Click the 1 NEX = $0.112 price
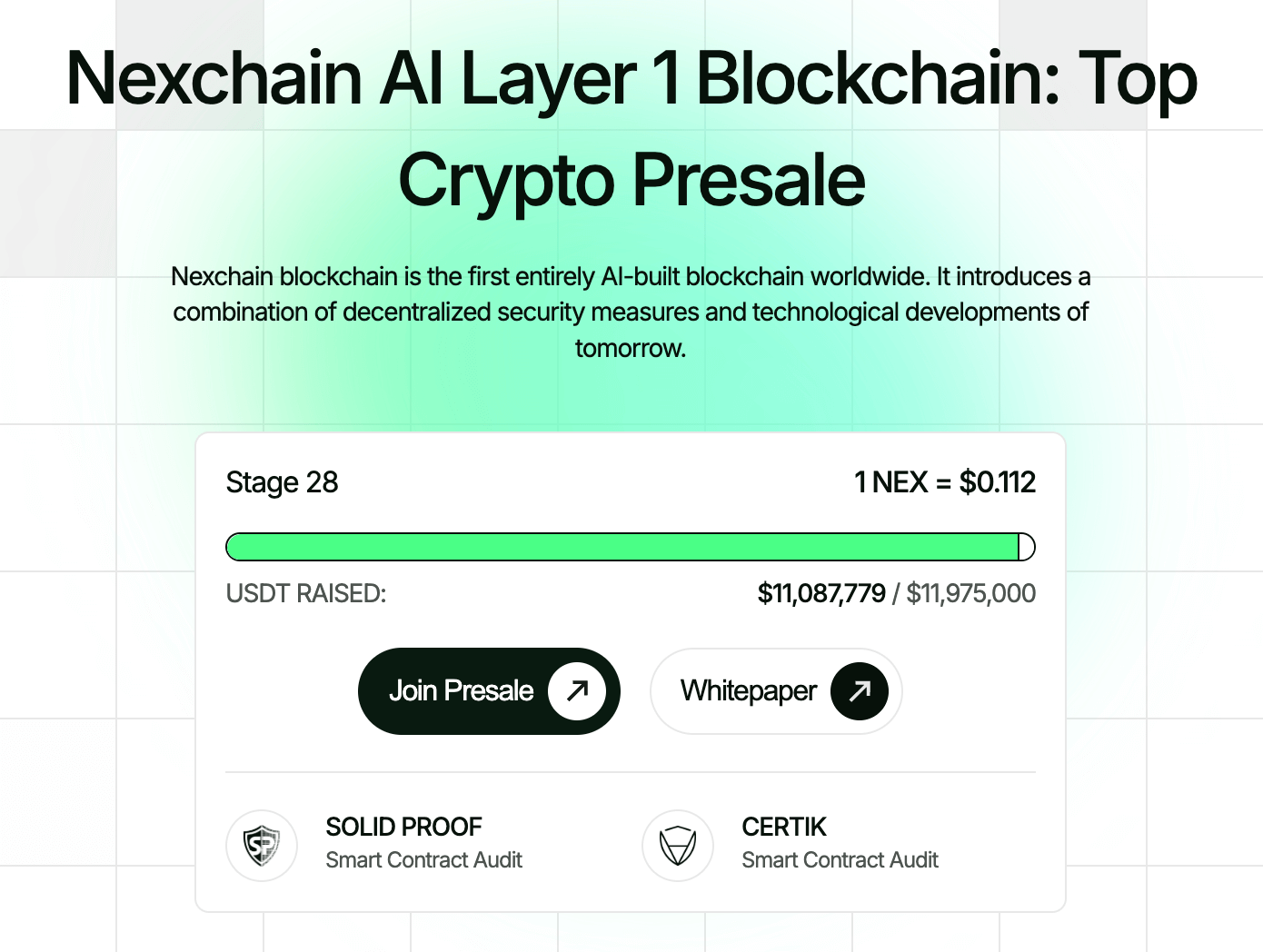This screenshot has width=1263, height=952. coord(945,482)
